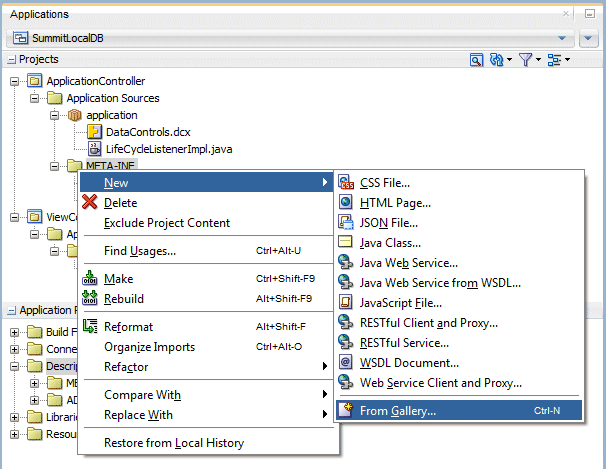Screen dimensions: 606x469
Task: Click the application package icon
Action: point(74,115)
